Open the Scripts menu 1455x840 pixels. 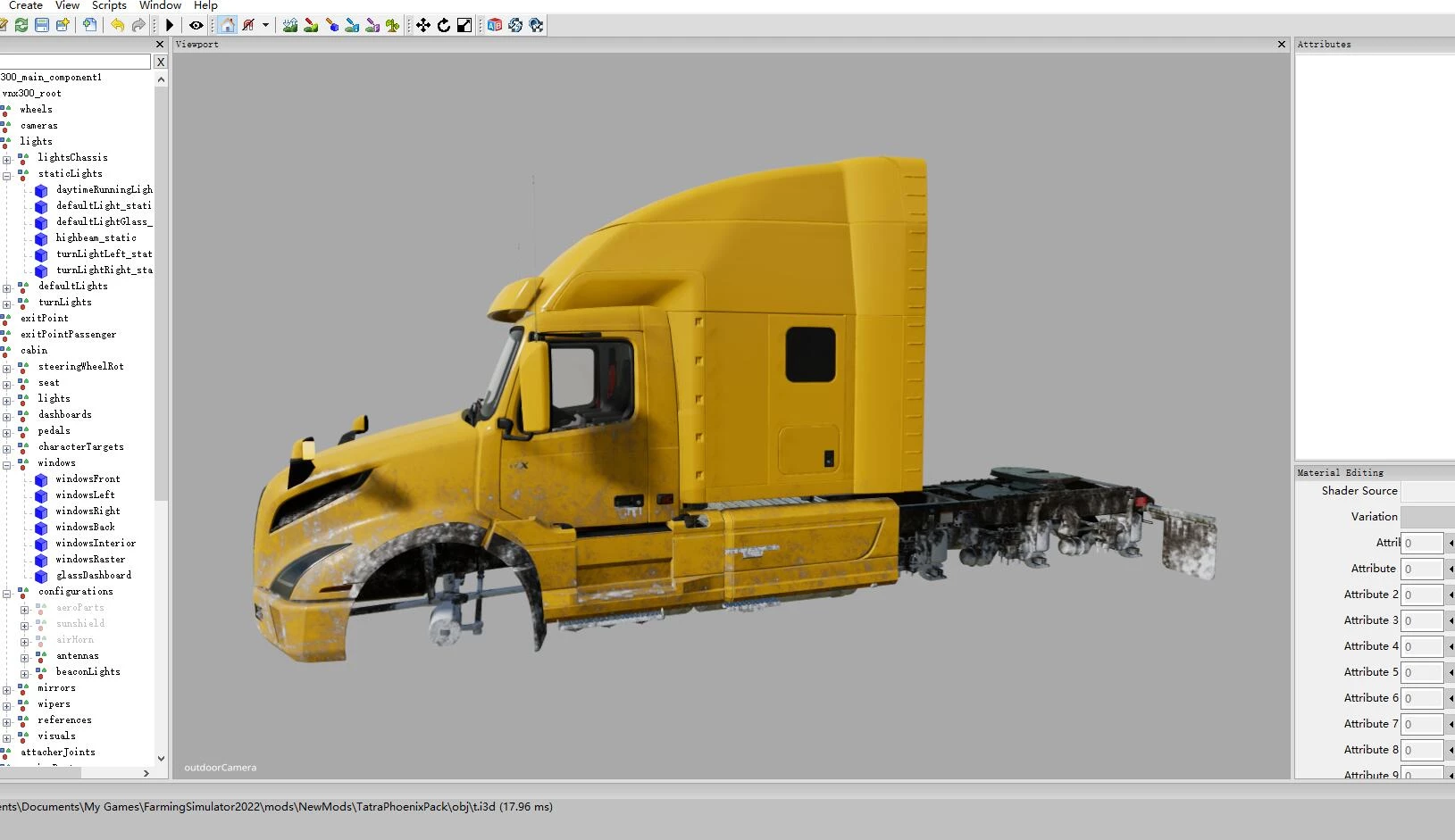(x=109, y=5)
